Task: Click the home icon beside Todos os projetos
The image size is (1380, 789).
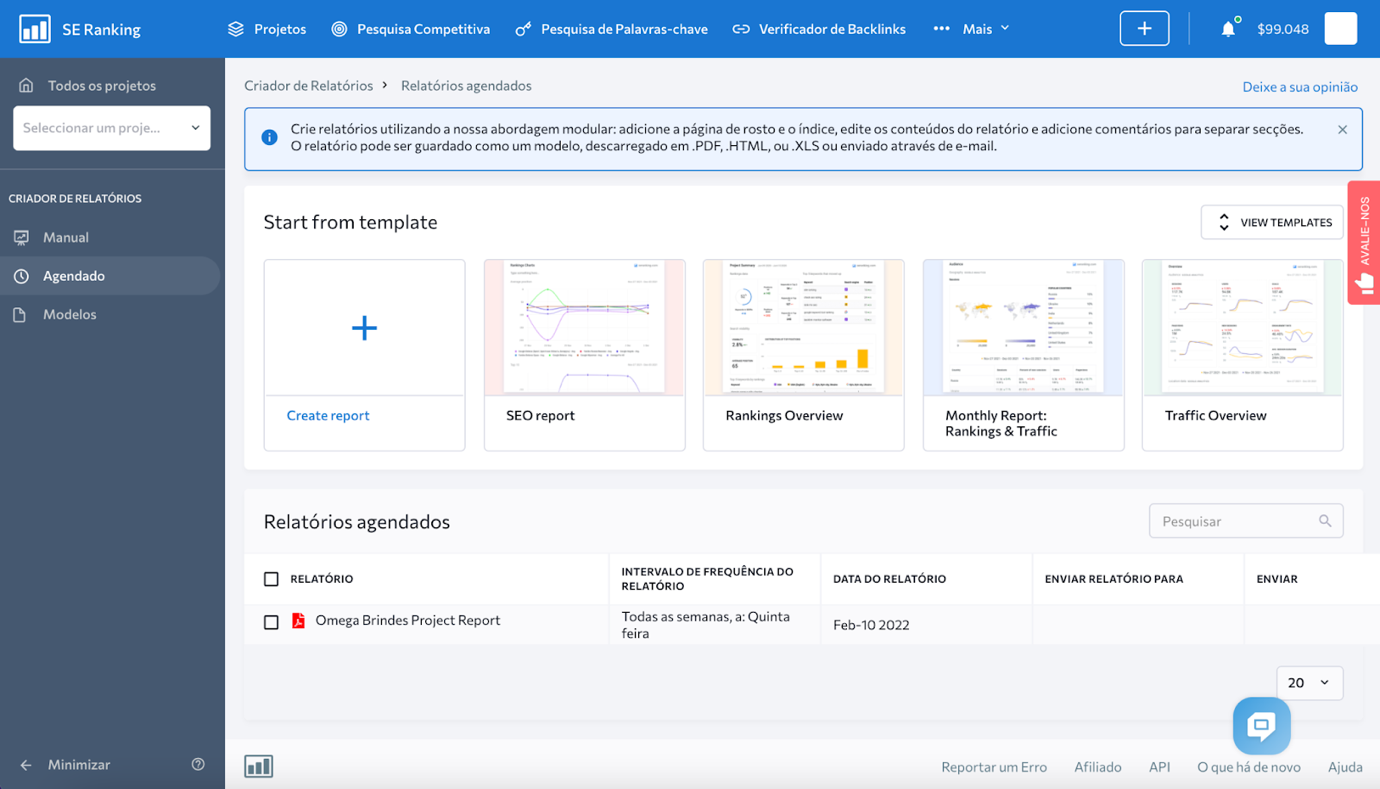Action: tap(26, 85)
